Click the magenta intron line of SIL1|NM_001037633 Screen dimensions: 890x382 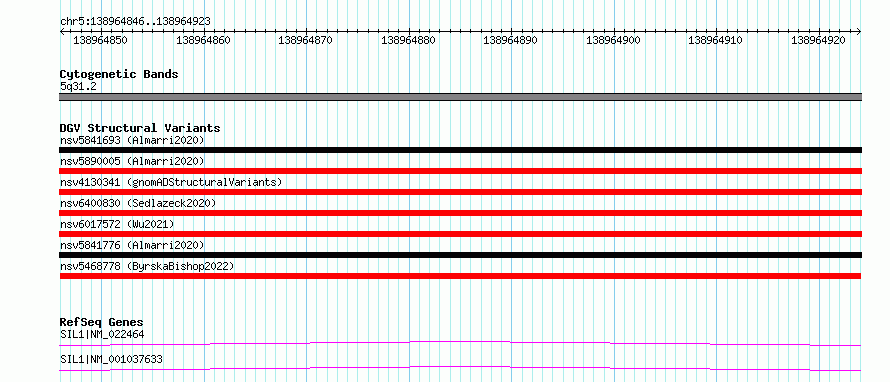[460, 368]
